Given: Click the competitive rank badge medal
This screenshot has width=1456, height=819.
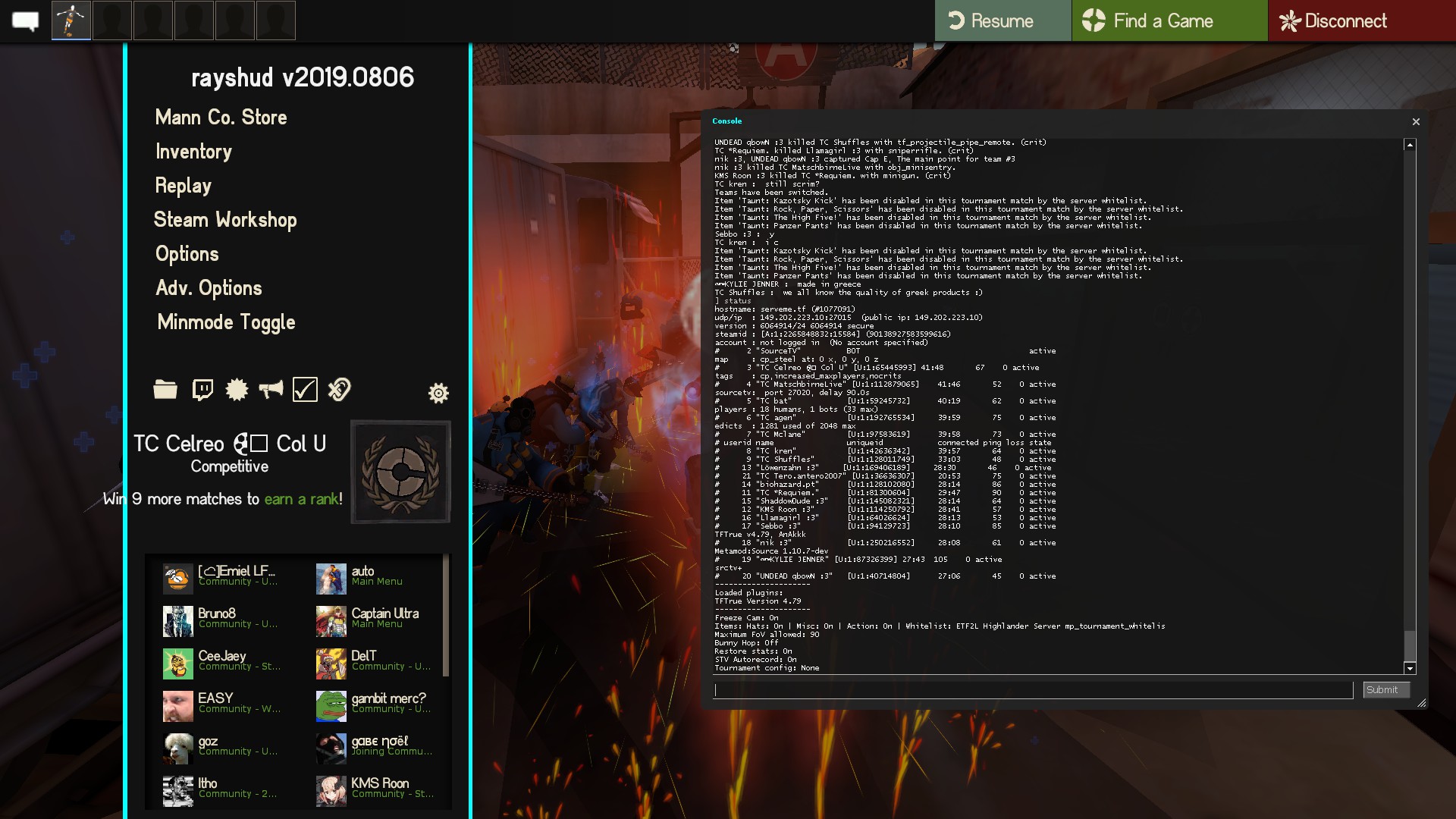Looking at the screenshot, I should pos(400,472).
